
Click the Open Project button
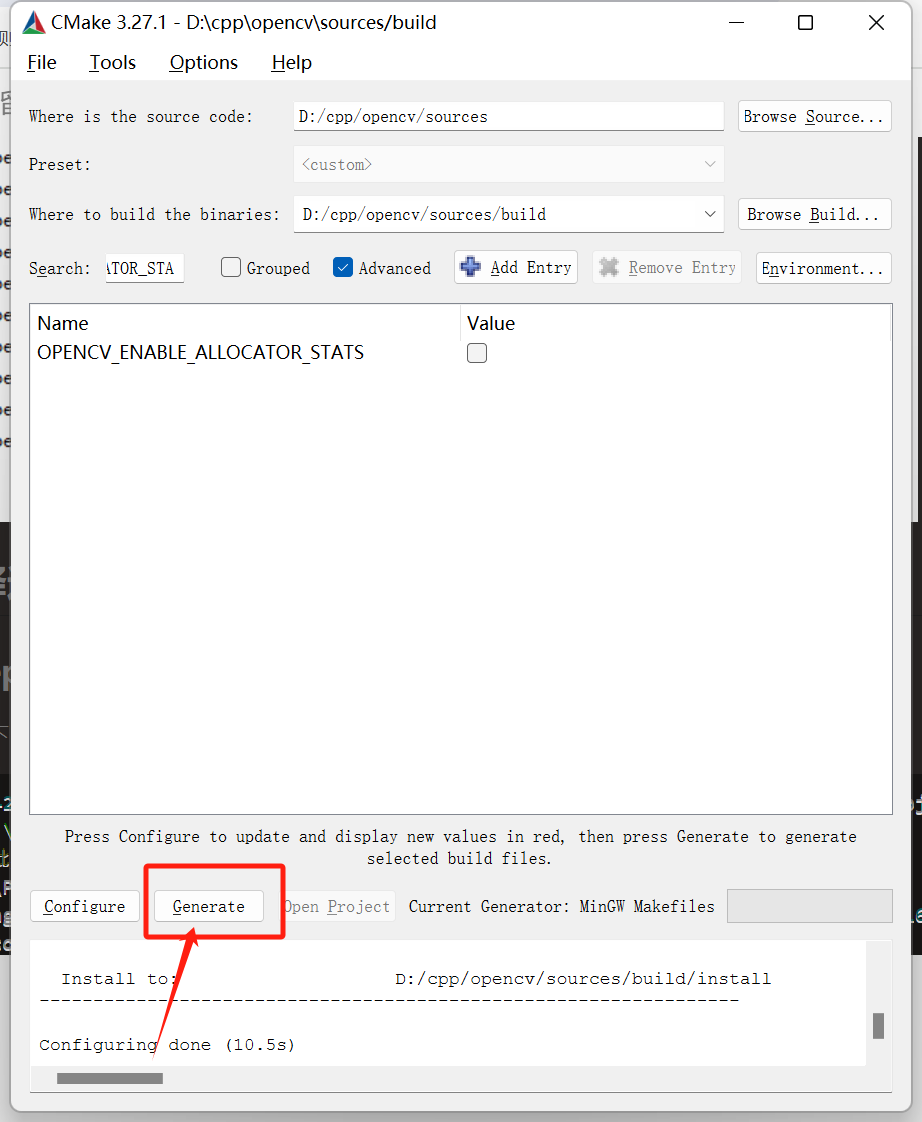337,907
